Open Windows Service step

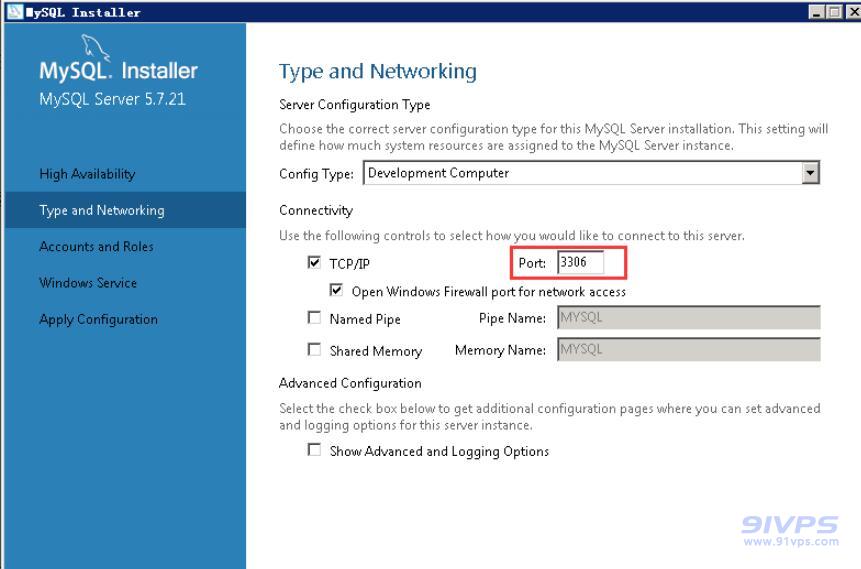(88, 283)
